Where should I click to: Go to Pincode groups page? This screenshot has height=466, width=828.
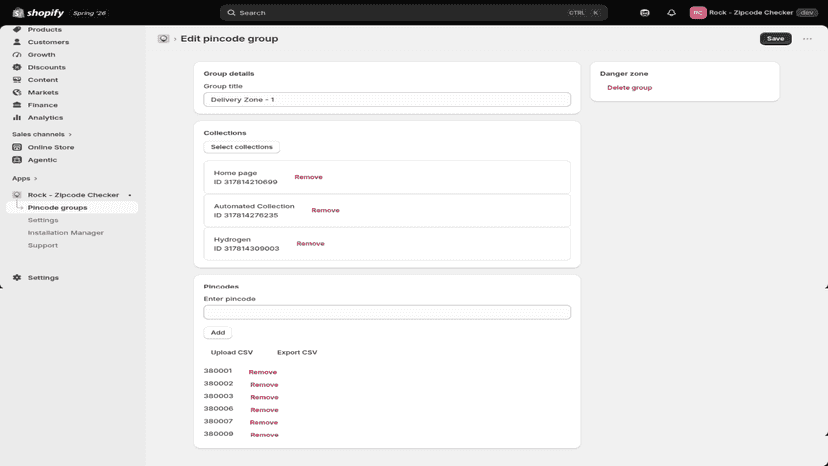pyautogui.click(x=58, y=208)
